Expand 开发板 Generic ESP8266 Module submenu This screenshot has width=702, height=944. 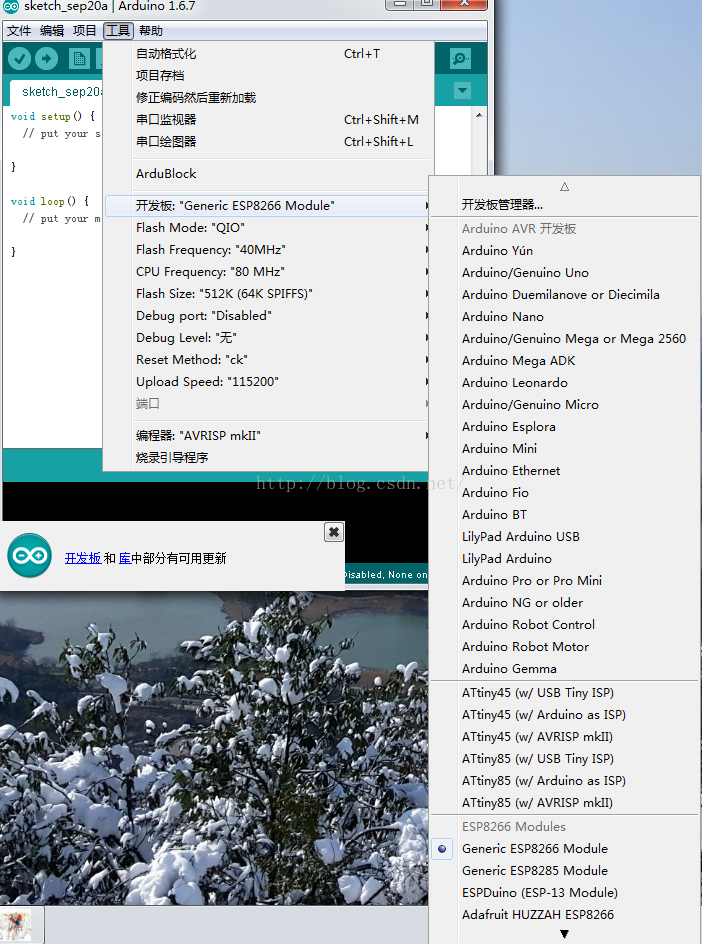click(268, 206)
